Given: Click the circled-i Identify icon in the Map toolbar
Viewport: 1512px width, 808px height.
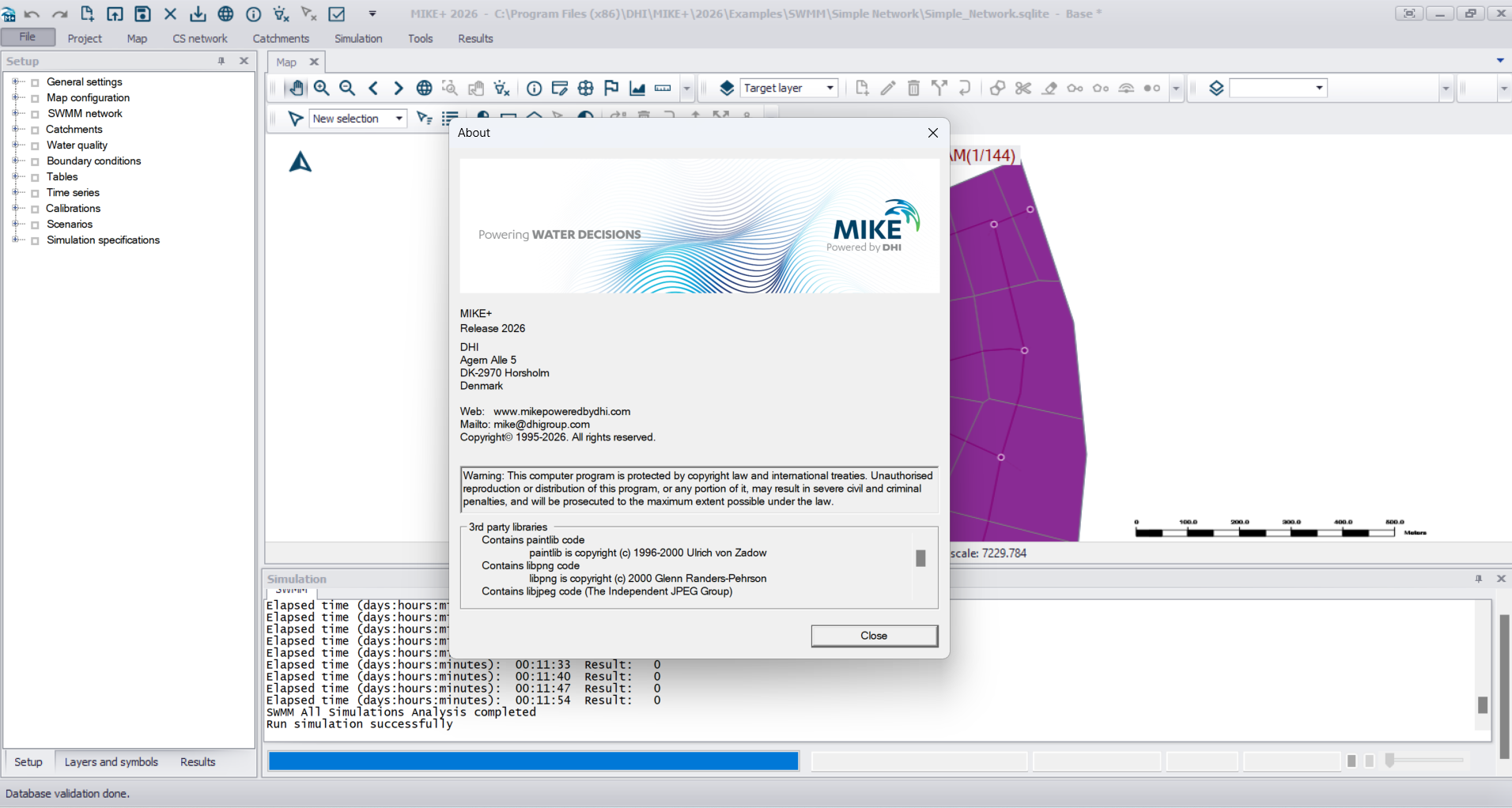Looking at the screenshot, I should pos(535,88).
